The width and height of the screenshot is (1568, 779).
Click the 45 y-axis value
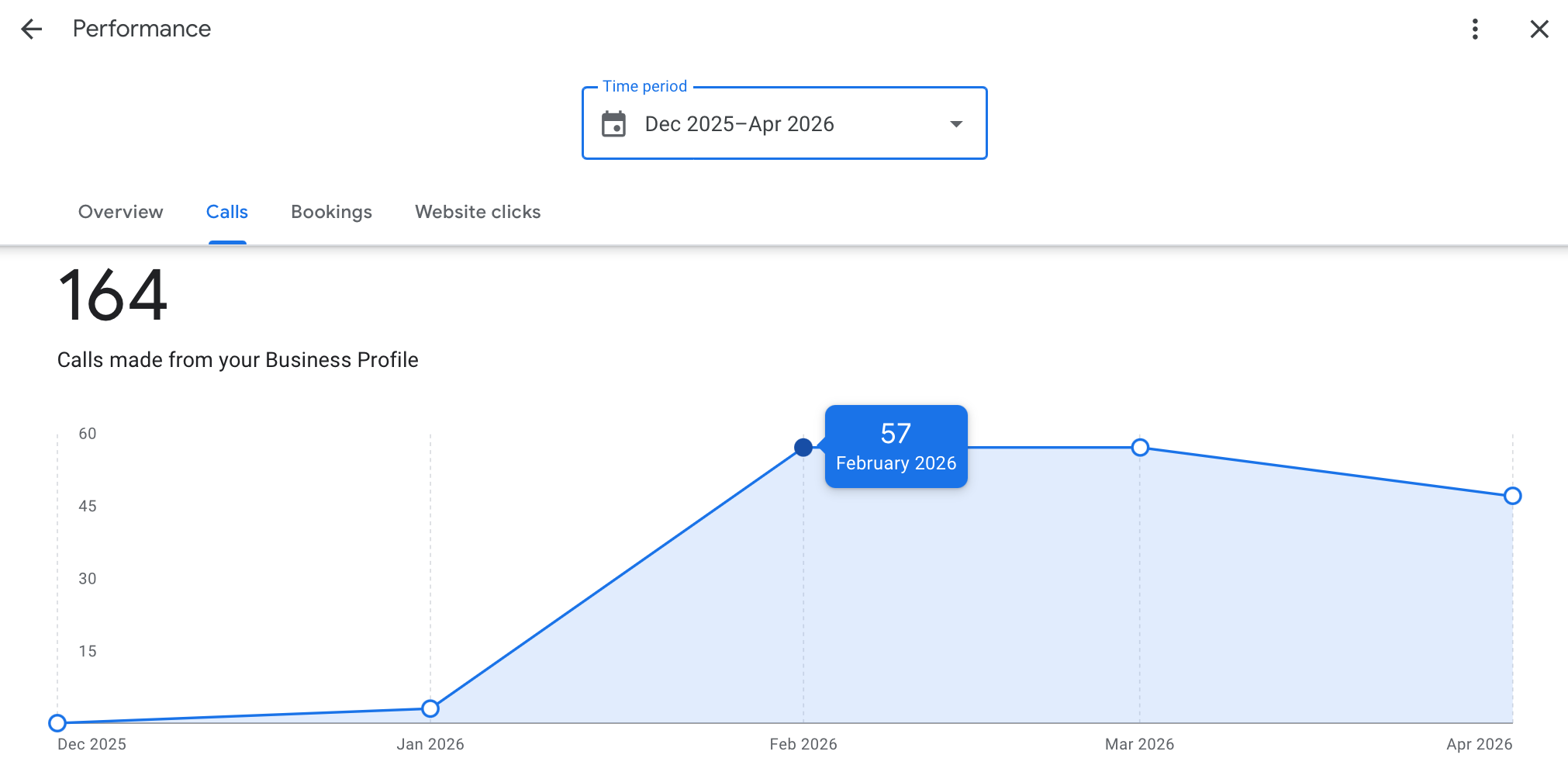[x=88, y=507]
